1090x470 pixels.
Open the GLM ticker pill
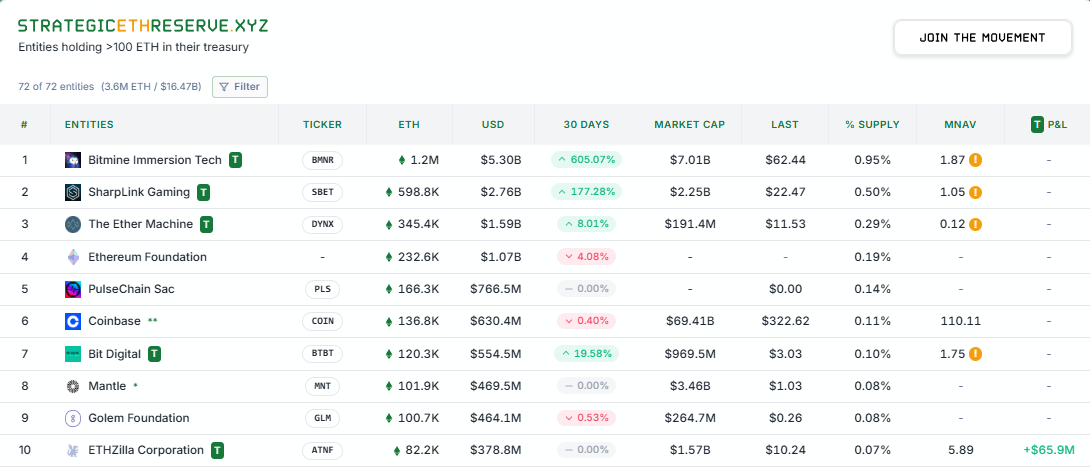click(x=323, y=418)
